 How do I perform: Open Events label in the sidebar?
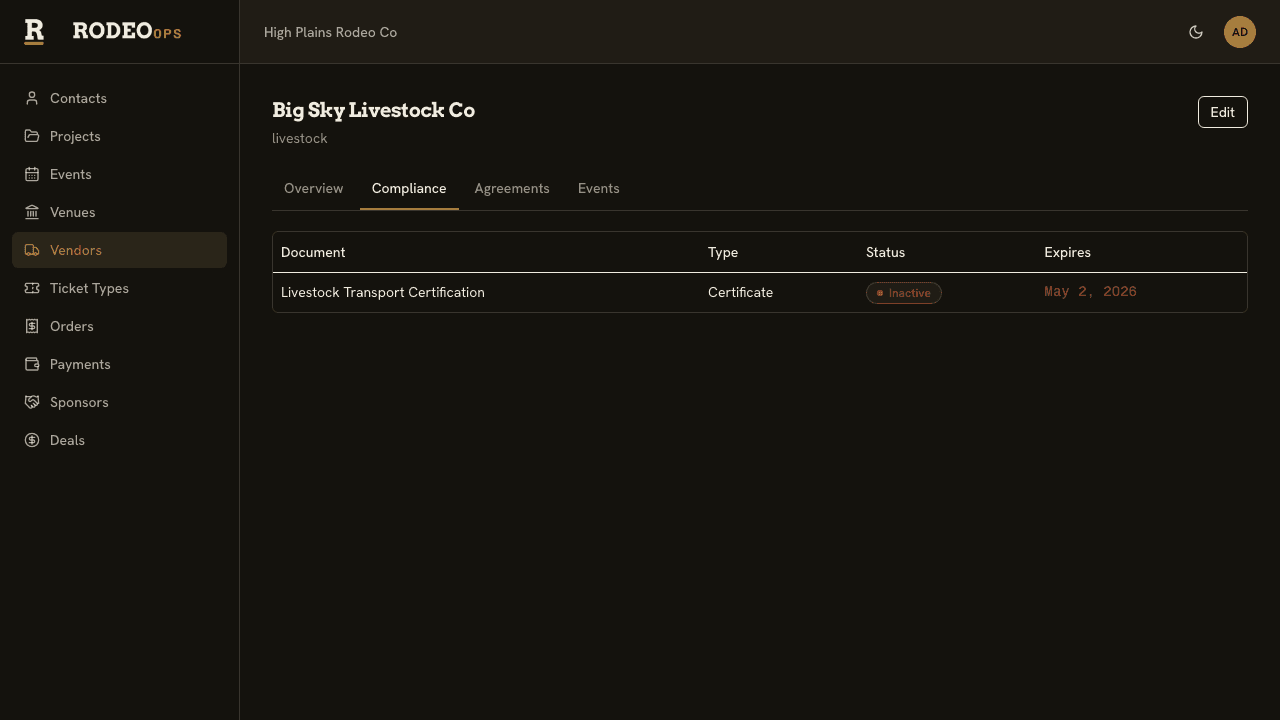click(71, 174)
